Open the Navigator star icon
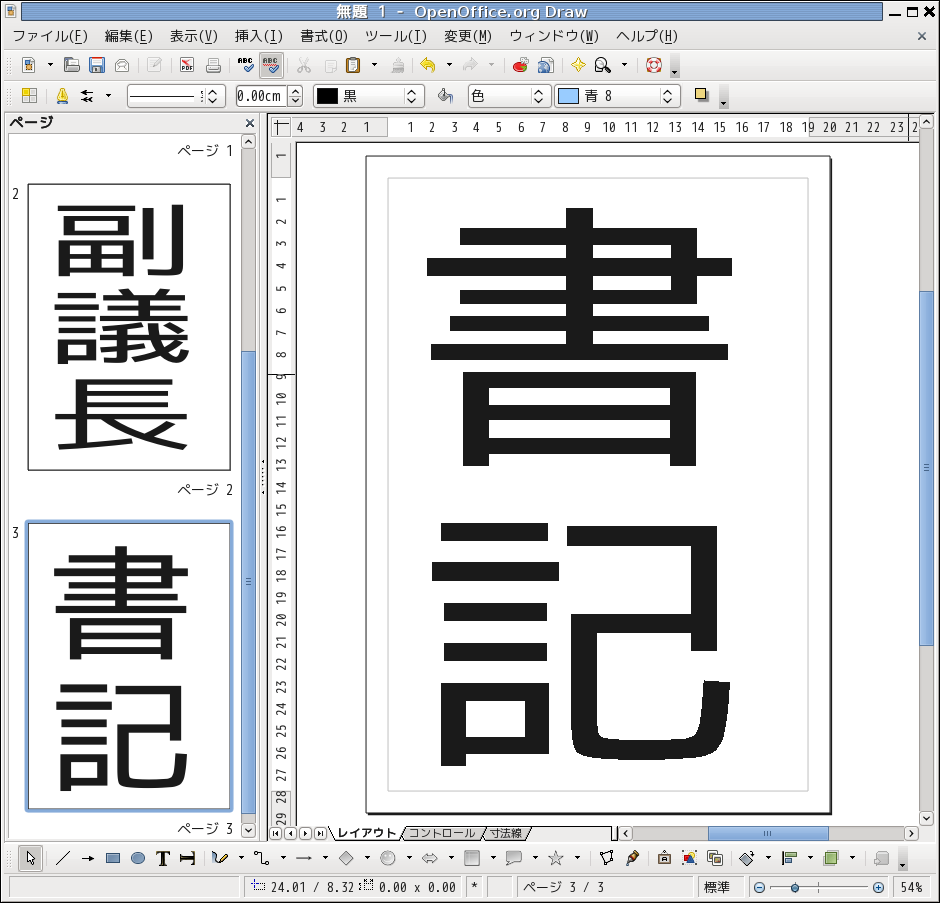 [x=578, y=65]
